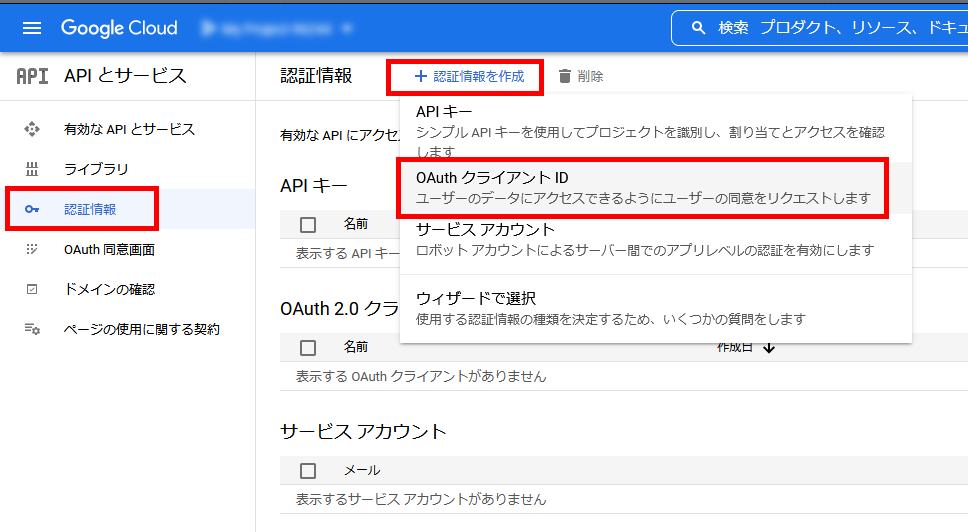Screen dimensions: 968x532
Task: Click 表示する OAuth クライアントがありません text
Action: coord(421,376)
